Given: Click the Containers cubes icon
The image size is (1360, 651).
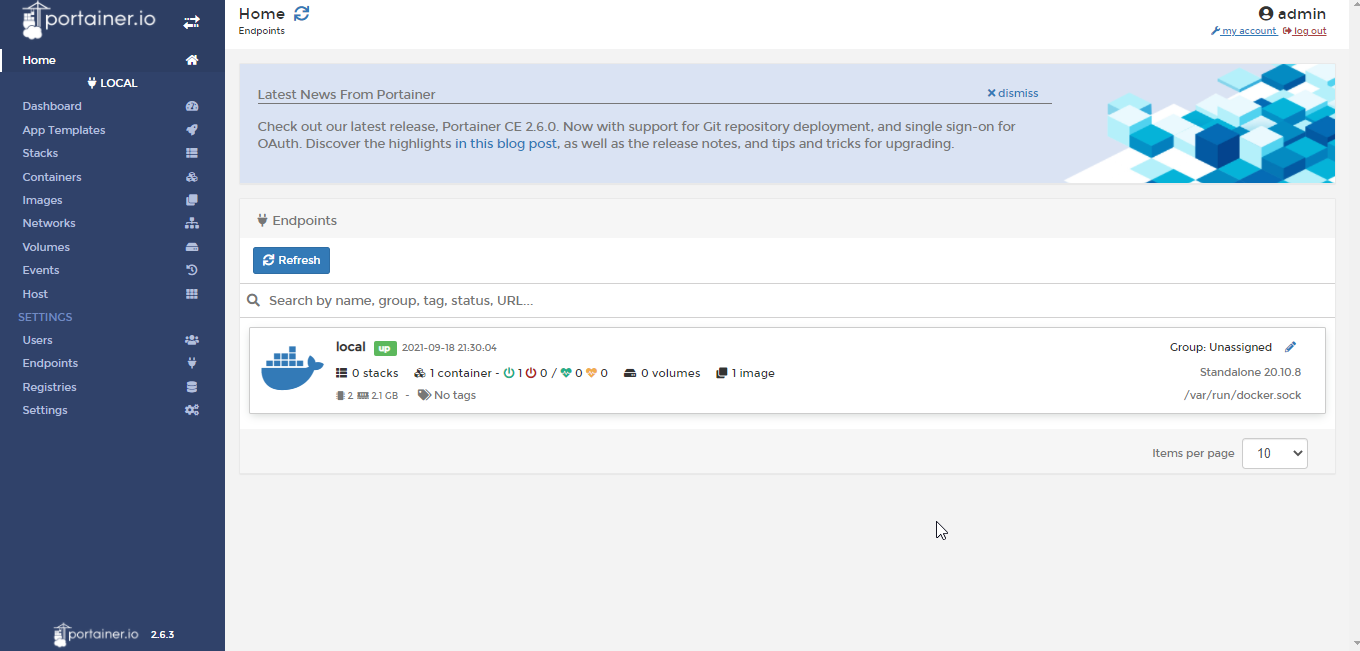Looking at the screenshot, I should [192, 177].
